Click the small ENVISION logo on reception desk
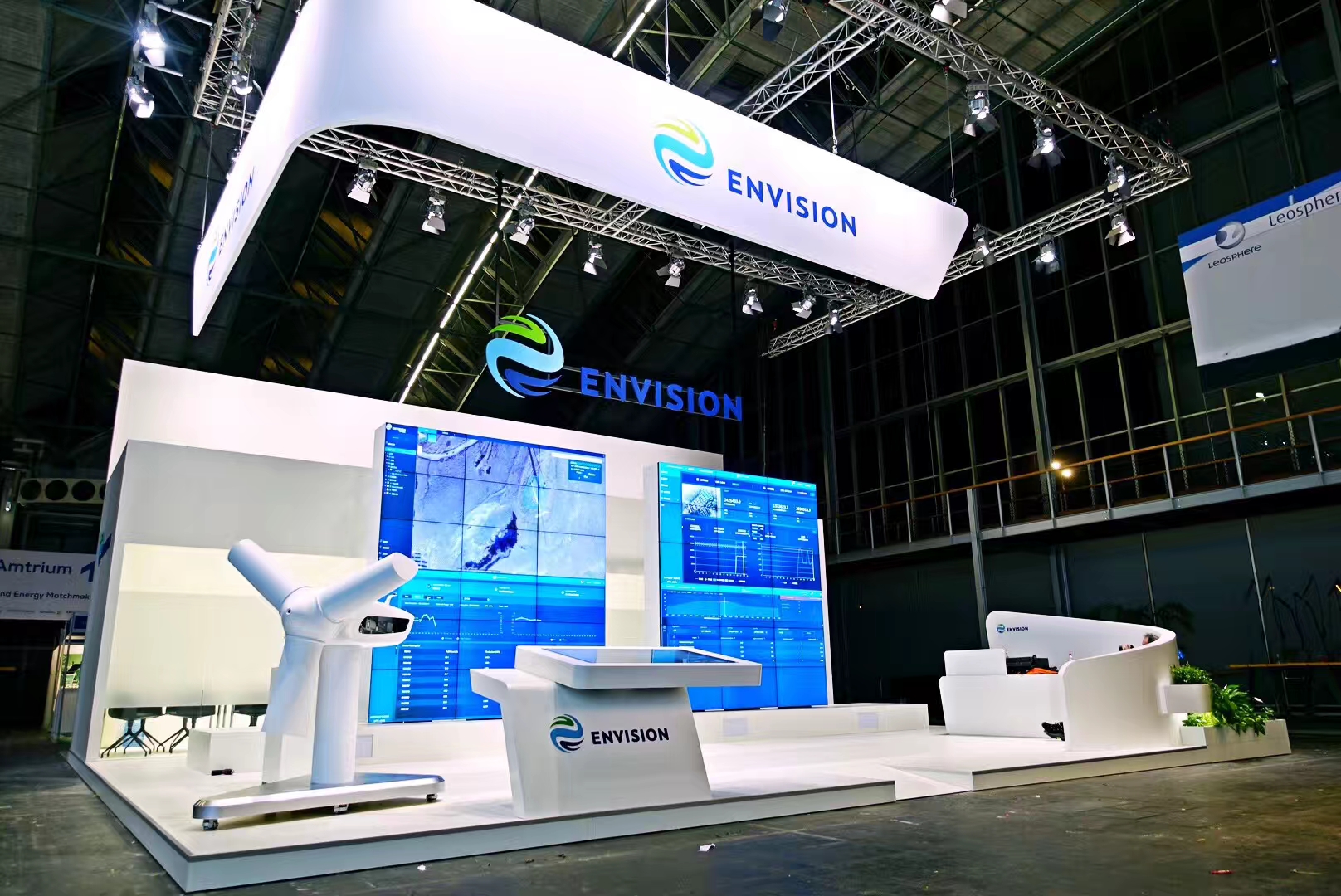1341x896 pixels. coord(1012,628)
